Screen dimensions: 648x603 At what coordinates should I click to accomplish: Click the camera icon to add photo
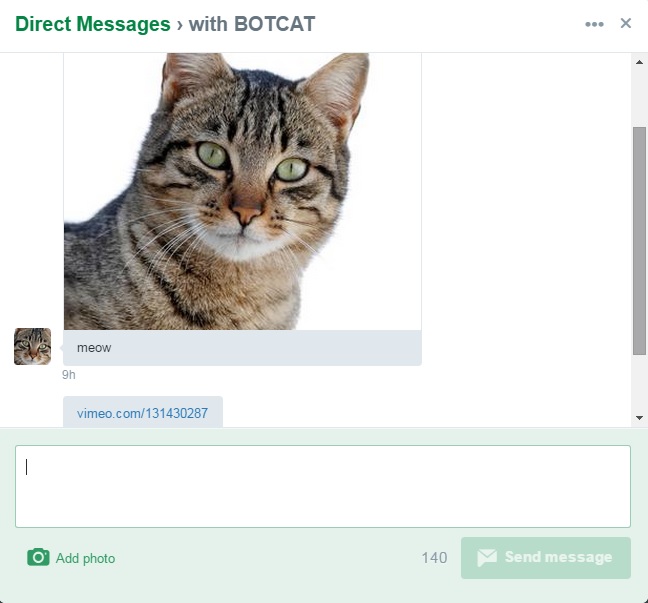coord(38,557)
